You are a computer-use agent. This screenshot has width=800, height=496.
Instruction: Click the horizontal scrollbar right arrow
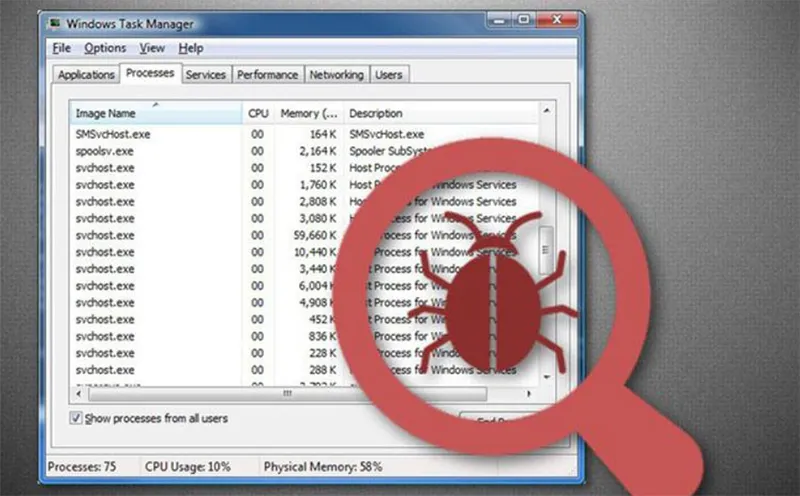pyautogui.click(x=529, y=393)
